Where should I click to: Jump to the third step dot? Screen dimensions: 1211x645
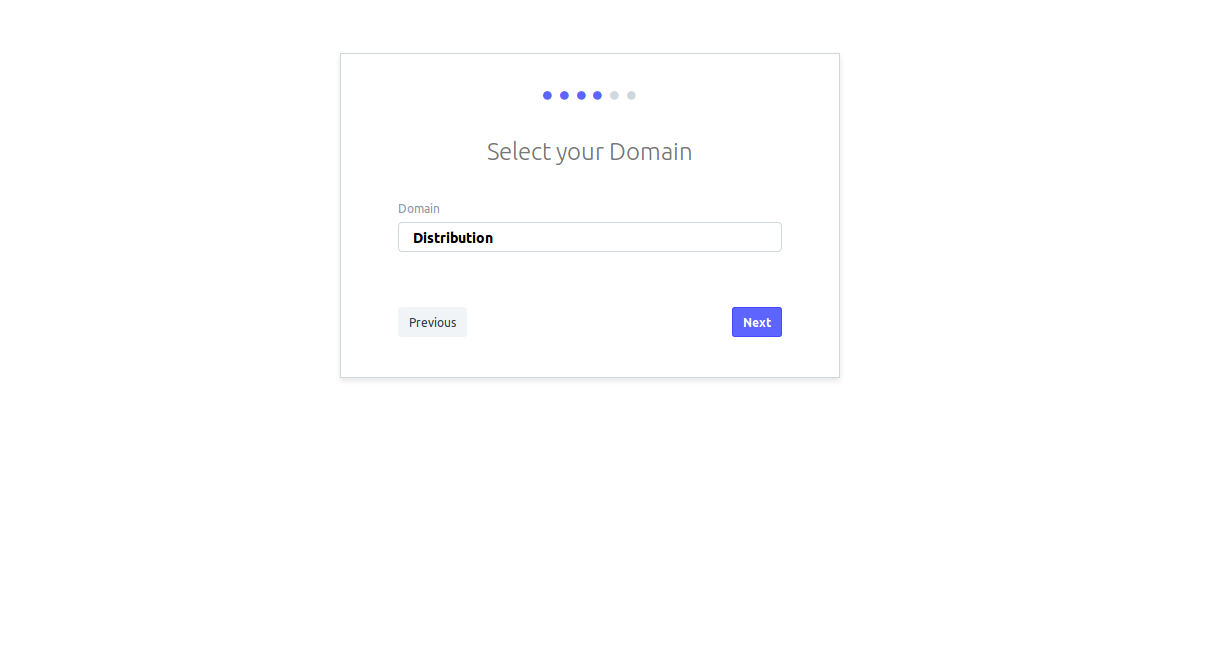point(581,96)
